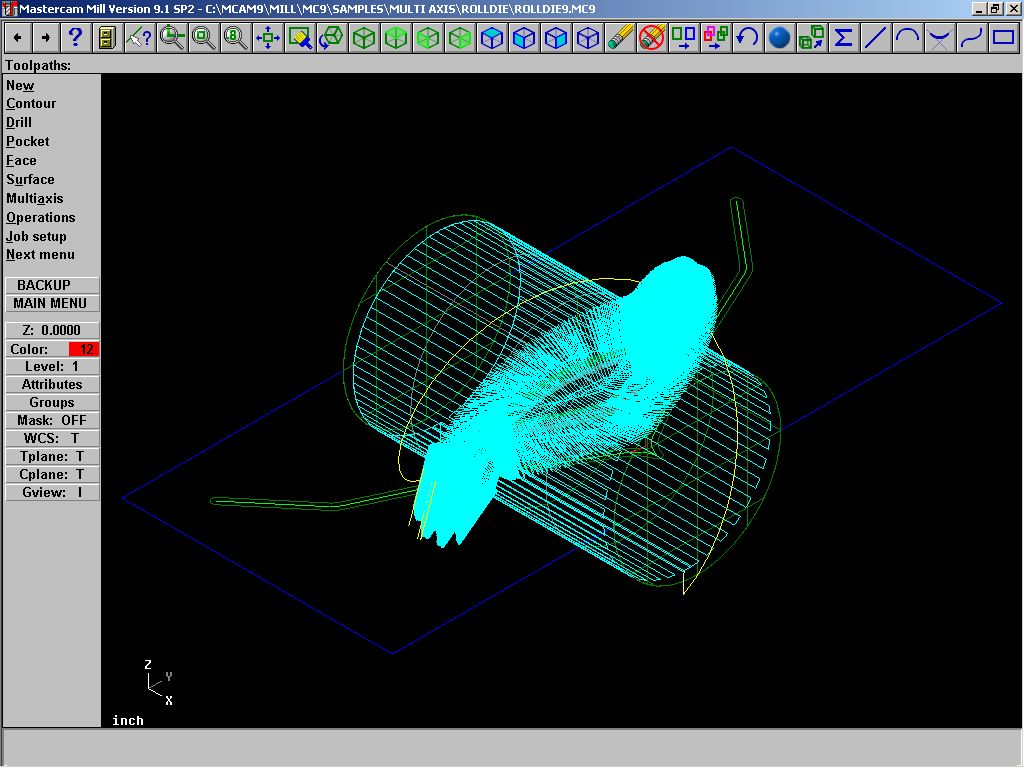This screenshot has height=768, width=1024.
Task: Change the Cplane: T setting
Action: pos(52,475)
